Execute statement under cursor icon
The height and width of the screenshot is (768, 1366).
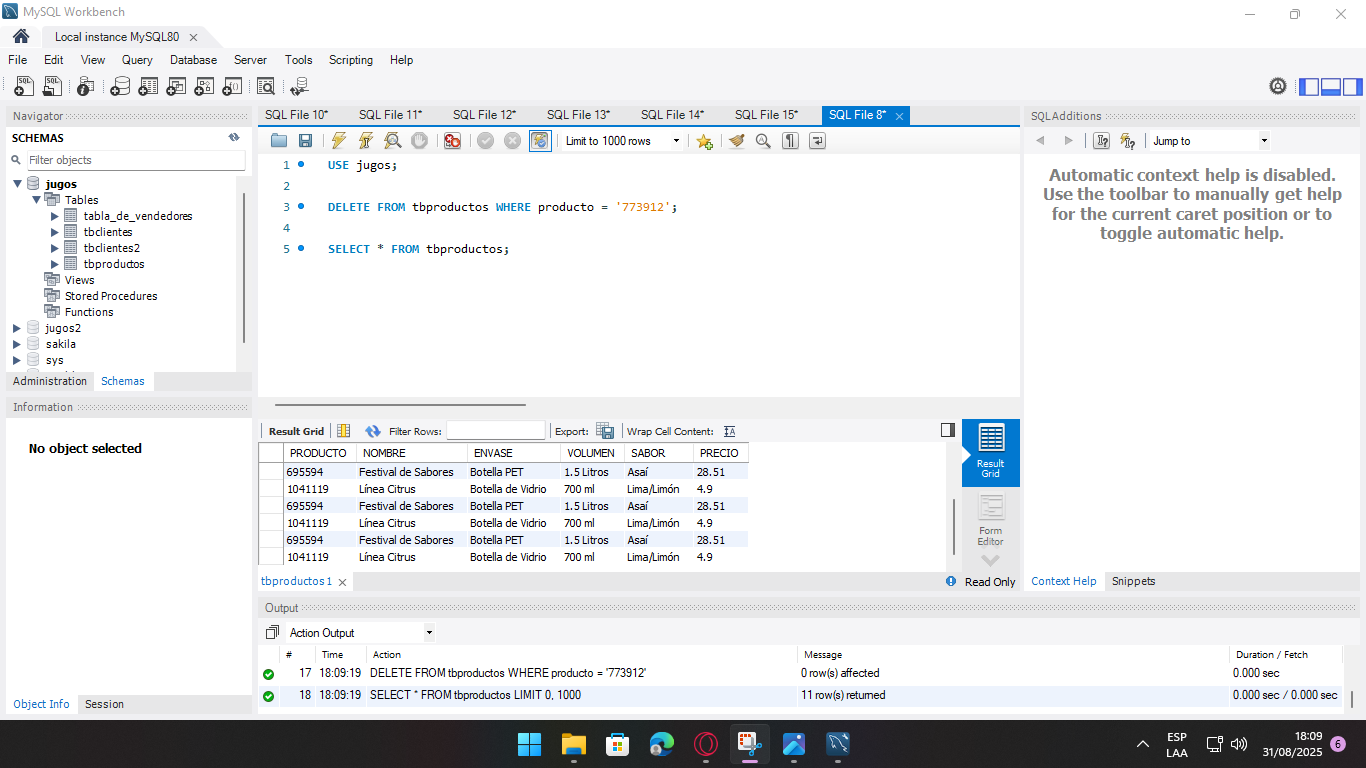click(x=366, y=141)
